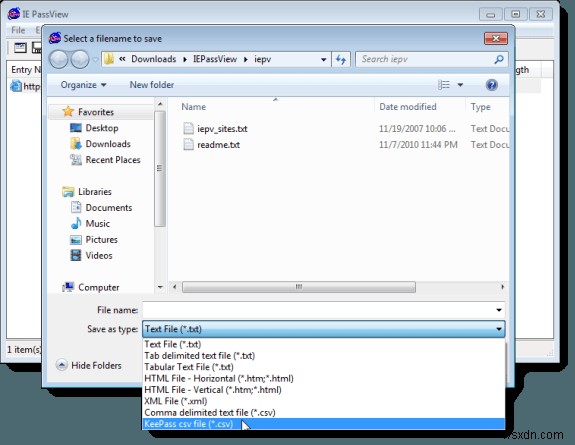Open Libraries in navigation pane
This screenshot has width=575, height=445.
[95, 192]
